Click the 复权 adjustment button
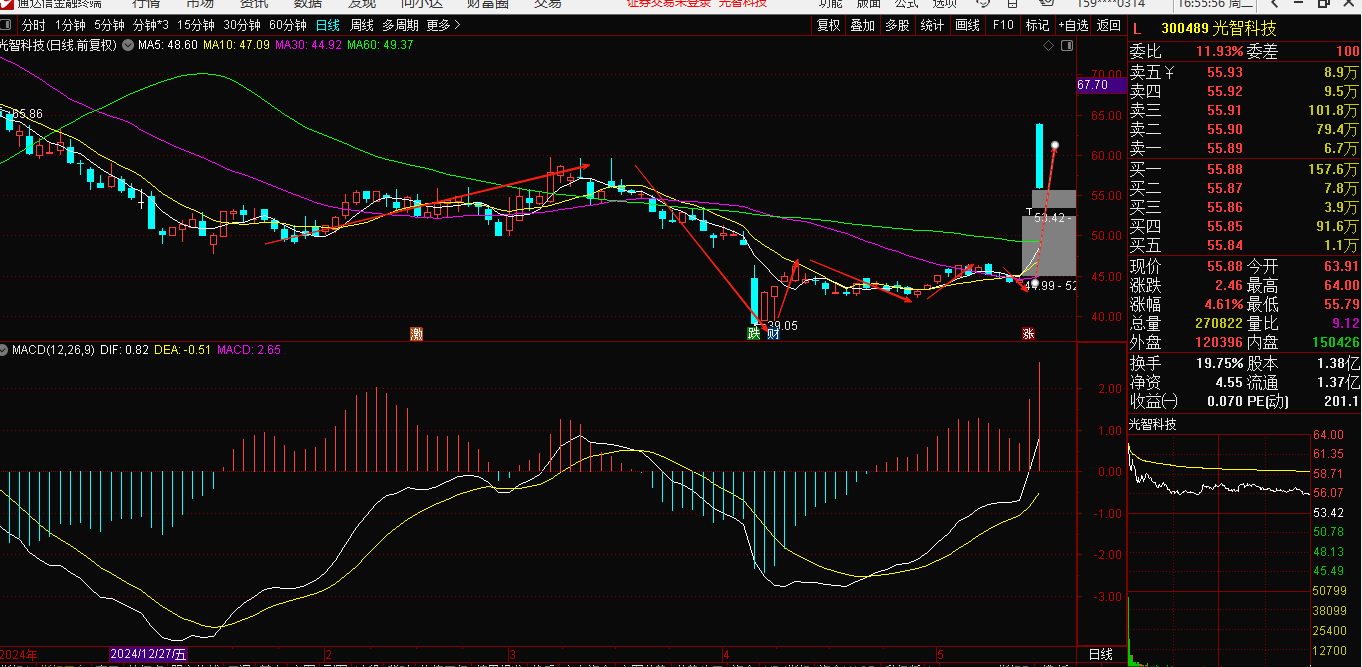The image size is (1362, 667). (x=829, y=25)
